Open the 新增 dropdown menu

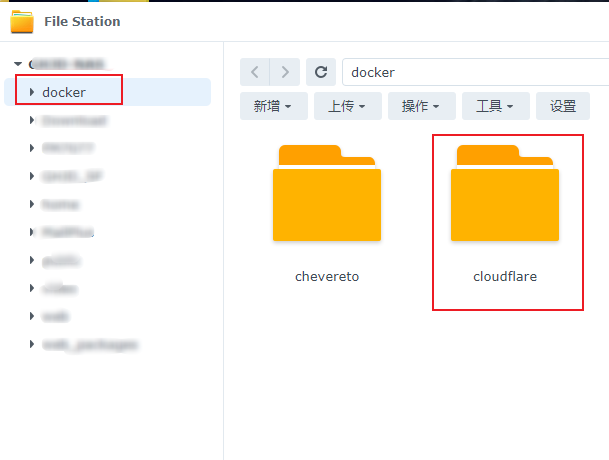(273, 106)
